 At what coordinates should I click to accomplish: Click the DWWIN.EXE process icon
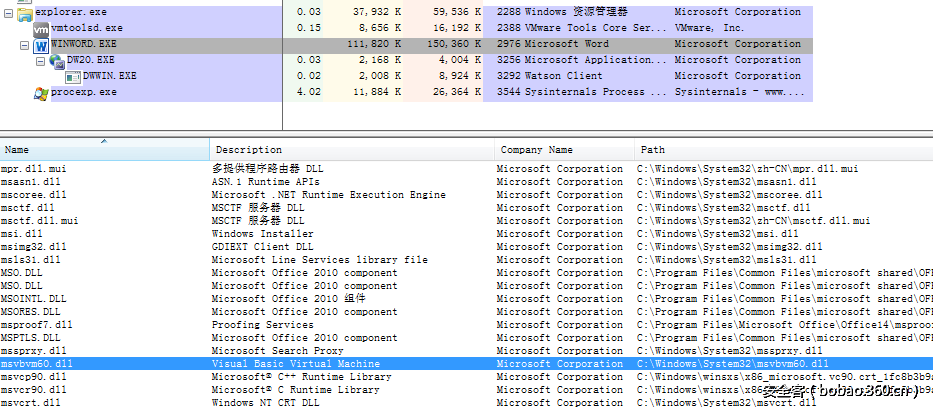click(73, 77)
